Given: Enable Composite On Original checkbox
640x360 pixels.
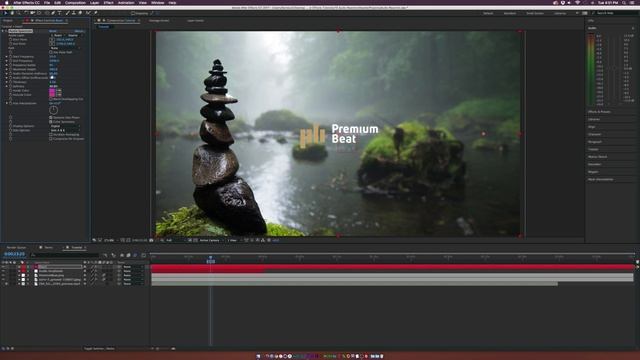Looking at the screenshot, I should (x=51, y=139).
